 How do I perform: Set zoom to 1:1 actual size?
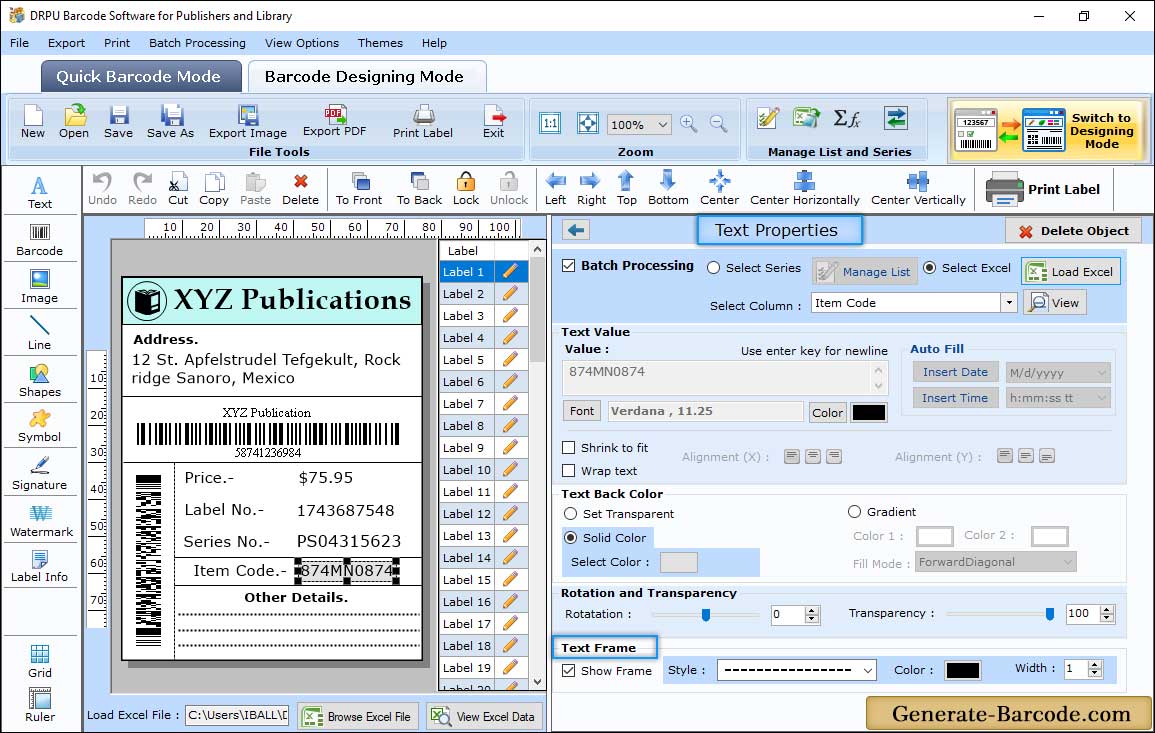(x=550, y=124)
